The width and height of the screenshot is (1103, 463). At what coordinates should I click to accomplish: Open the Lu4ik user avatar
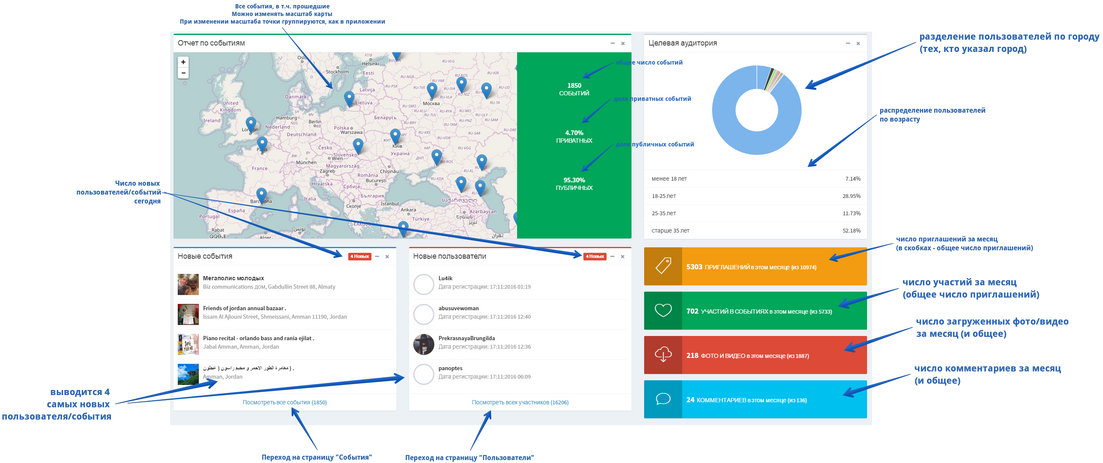coord(423,284)
